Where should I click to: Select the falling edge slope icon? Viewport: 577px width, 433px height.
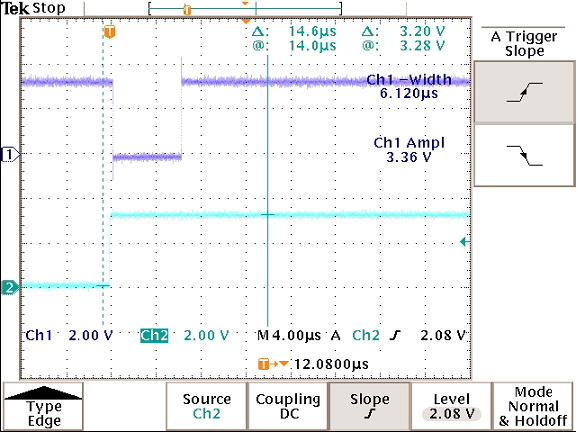[x=524, y=155]
